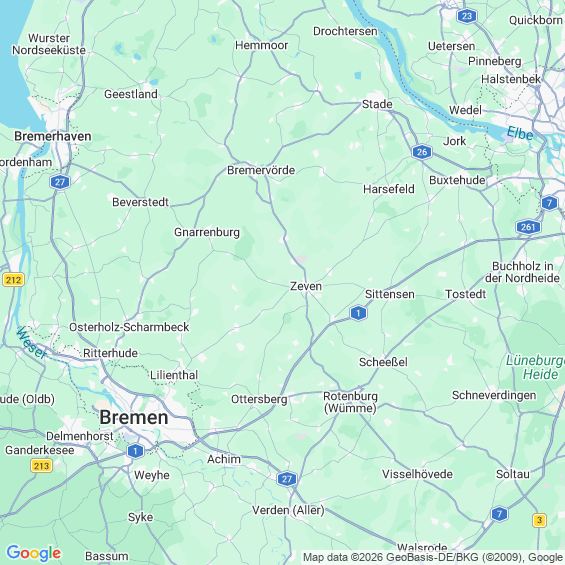Click the A26 highway shield near Jork
Viewport: 565px width, 565px height.
[x=422, y=152]
